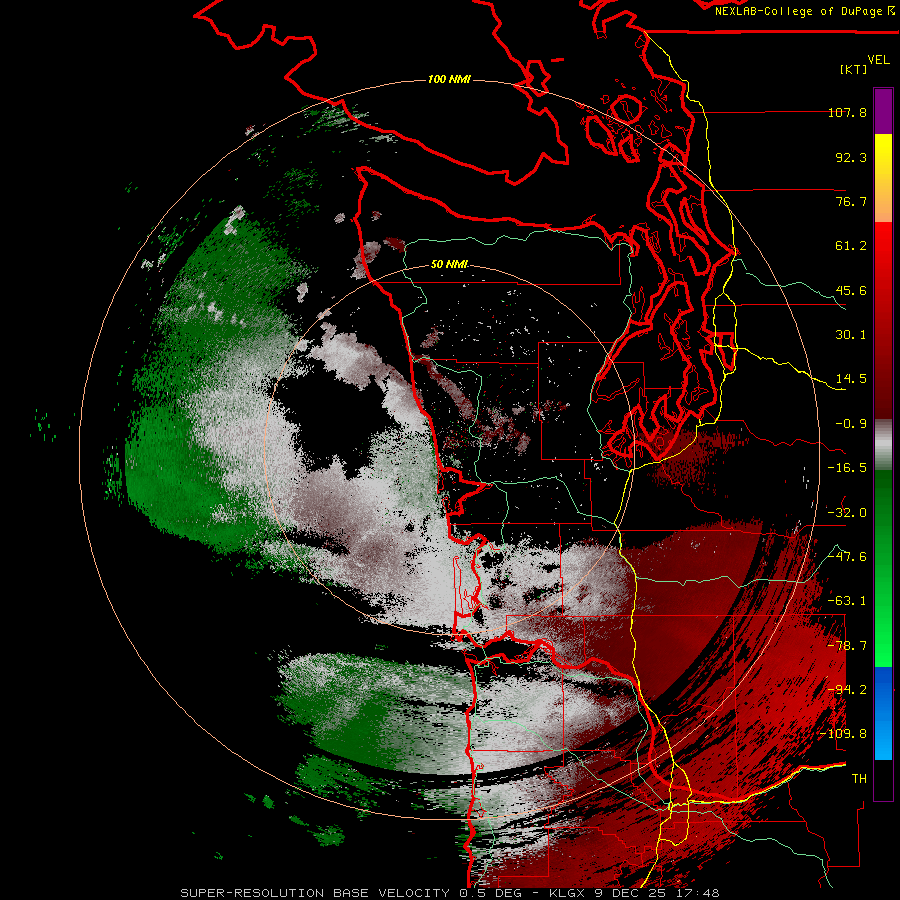Click the yellow-orange segment of velocity color bar
This screenshot has width=900, height=900.
[x=883, y=178]
